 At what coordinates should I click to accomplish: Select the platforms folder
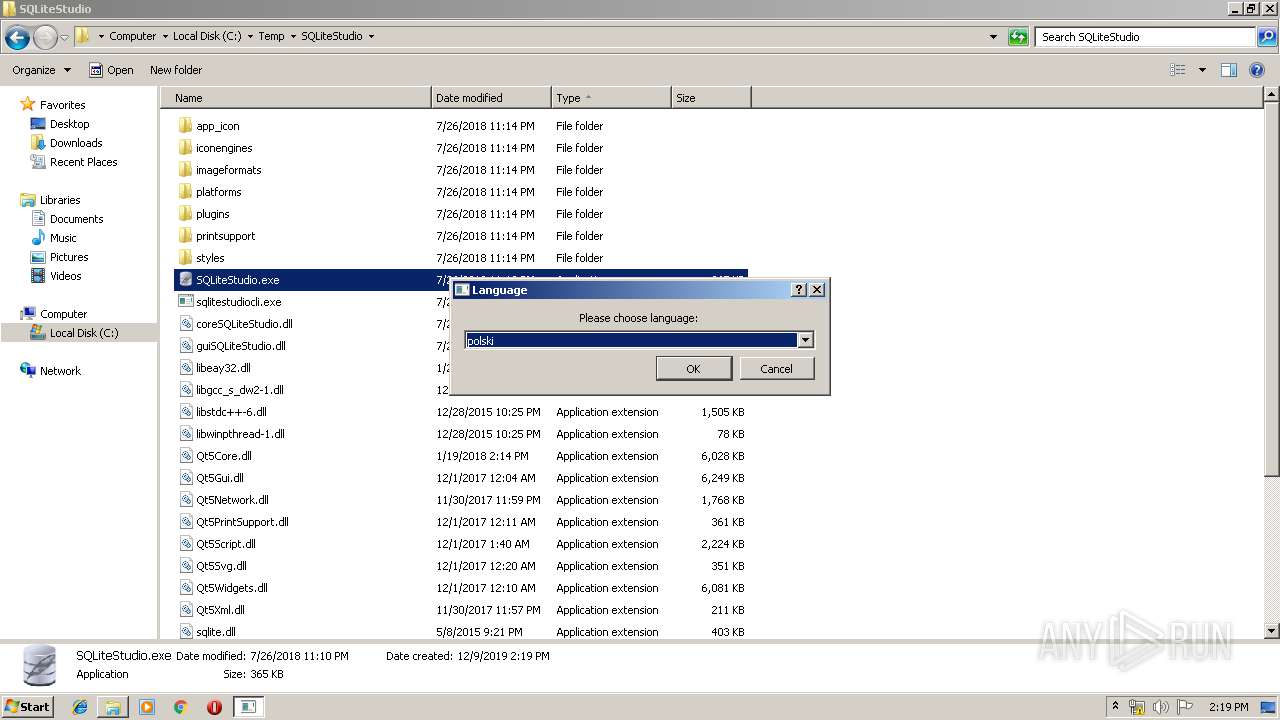(x=218, y=192)
